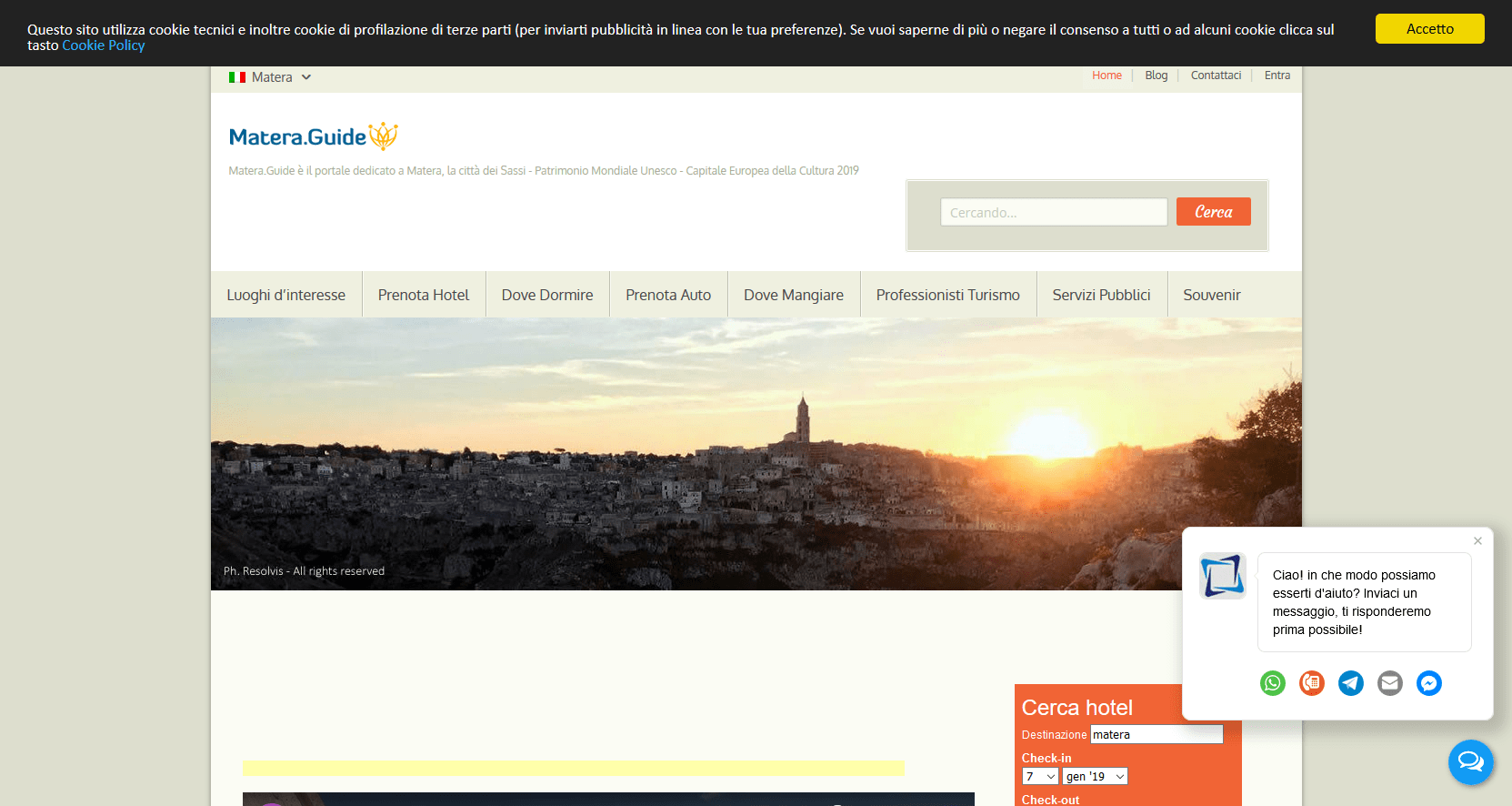Click the chat greeting message bubble
The image size is (1512, 806).
1364,602
